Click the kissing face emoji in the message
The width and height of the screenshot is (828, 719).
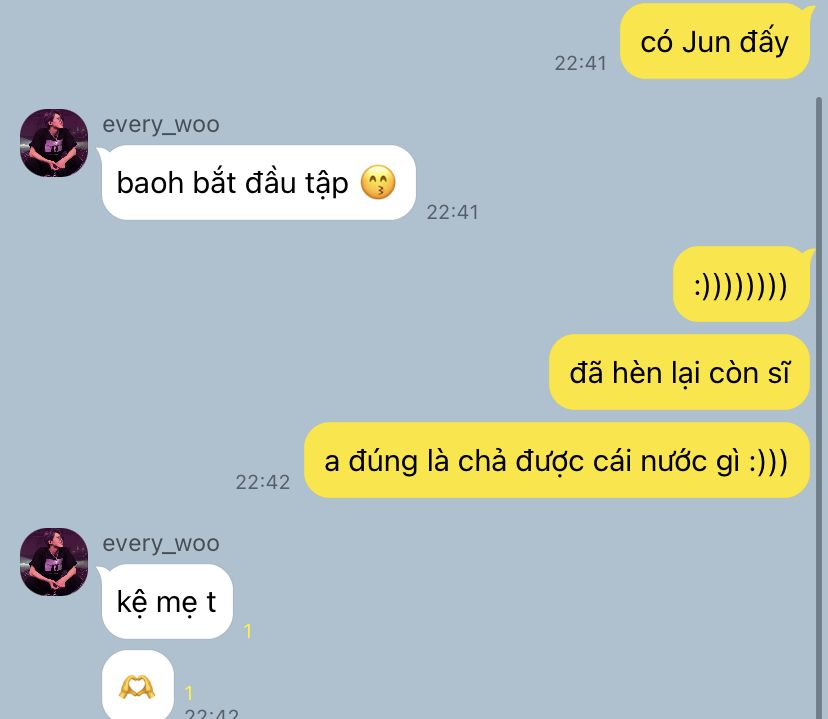pyautogui.click(x=378, y=183)
